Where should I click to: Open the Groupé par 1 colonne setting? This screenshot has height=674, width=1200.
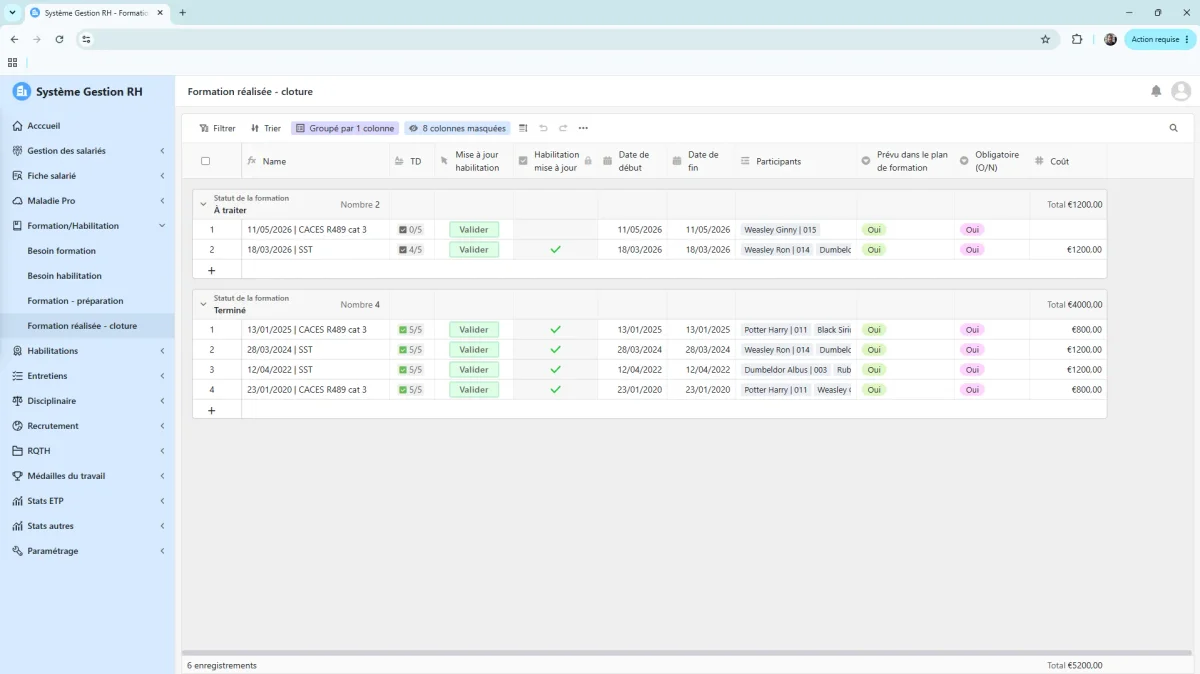[345, 128]
